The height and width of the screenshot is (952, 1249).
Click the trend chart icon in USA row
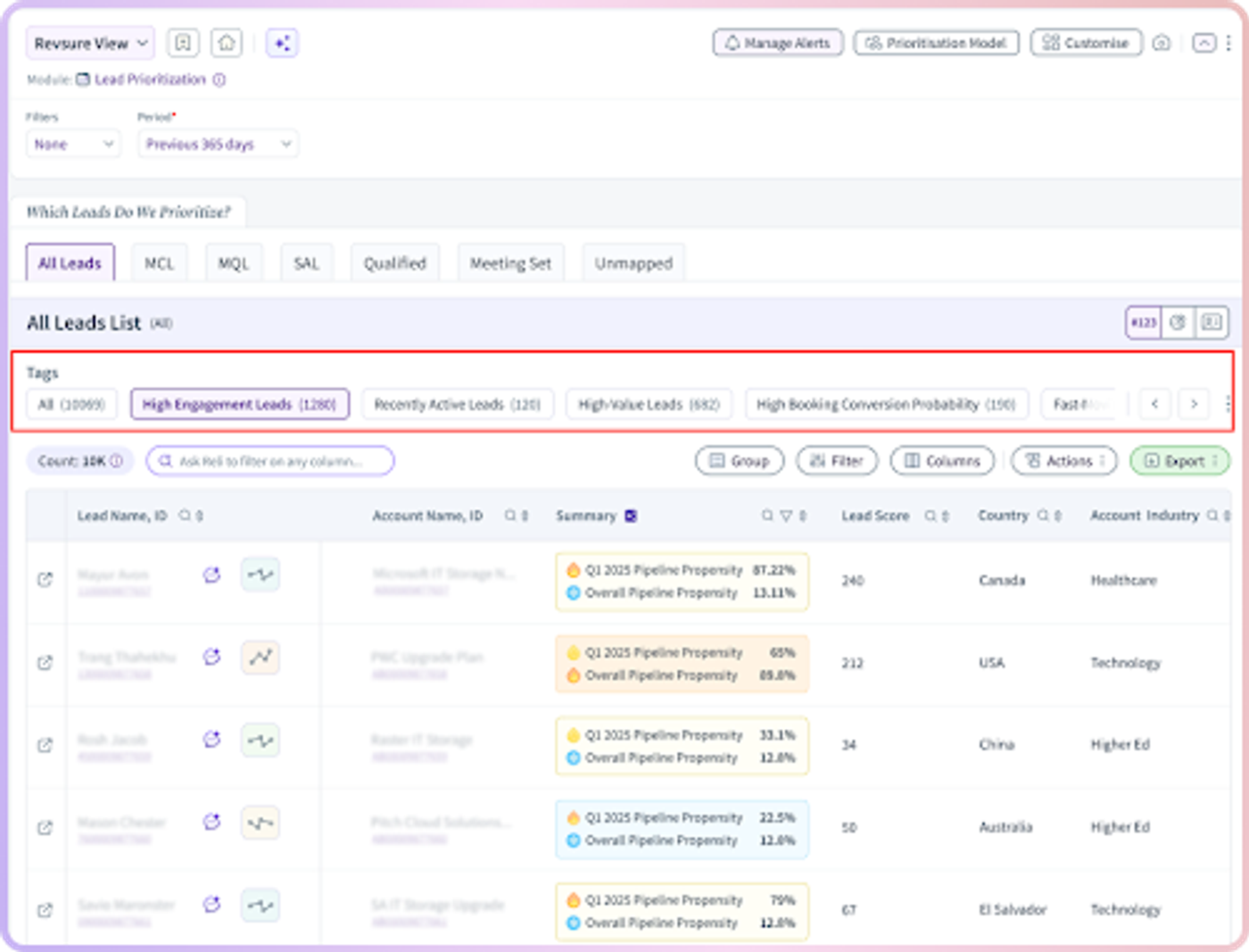click(x=261, y=658)
